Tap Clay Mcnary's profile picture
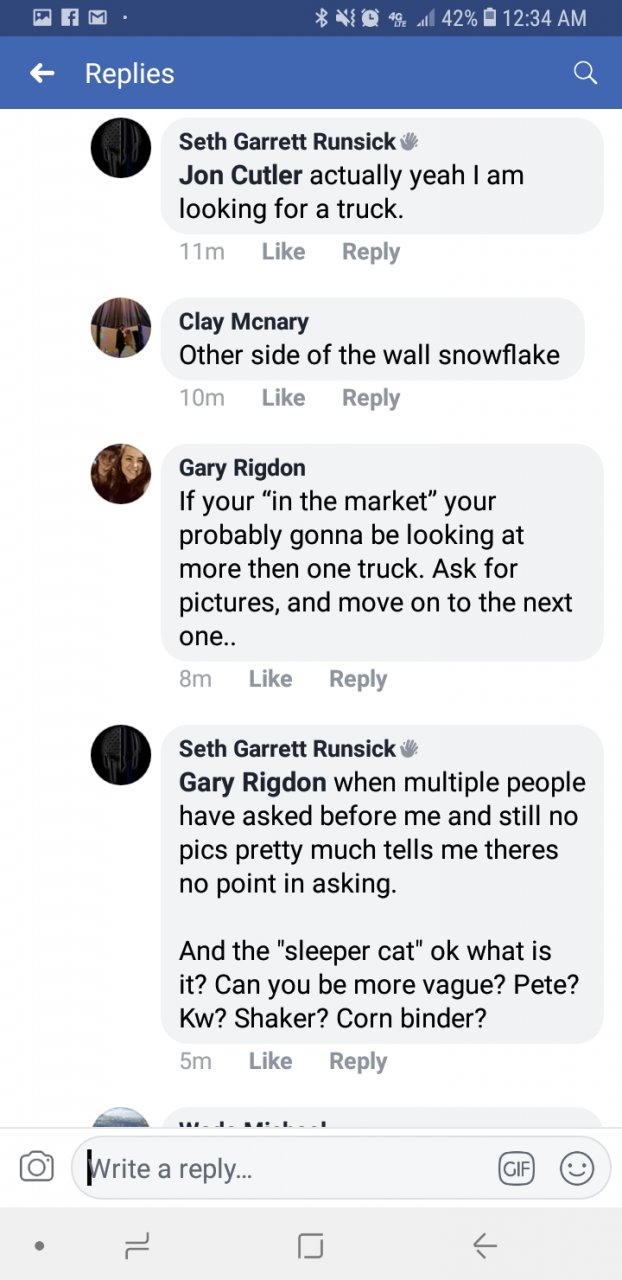This screenshot has width=622, height=1280. (x=121, y=328)
